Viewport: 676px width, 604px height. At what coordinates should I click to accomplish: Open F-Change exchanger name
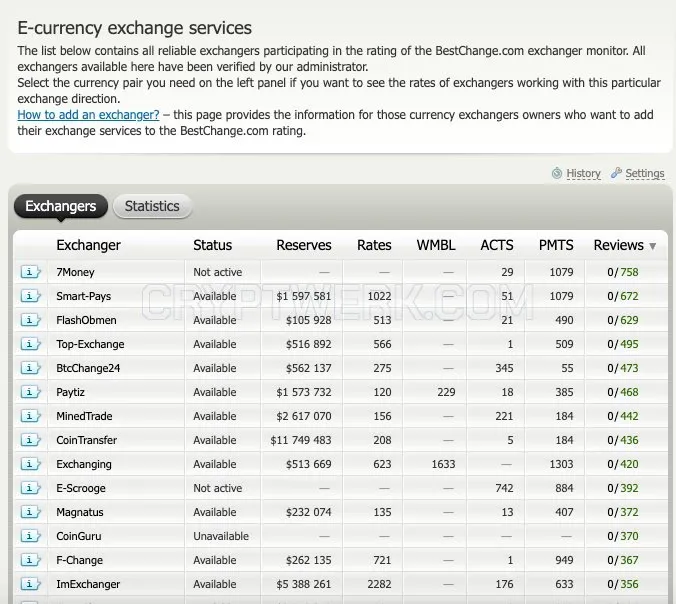(x=79, y=560)
